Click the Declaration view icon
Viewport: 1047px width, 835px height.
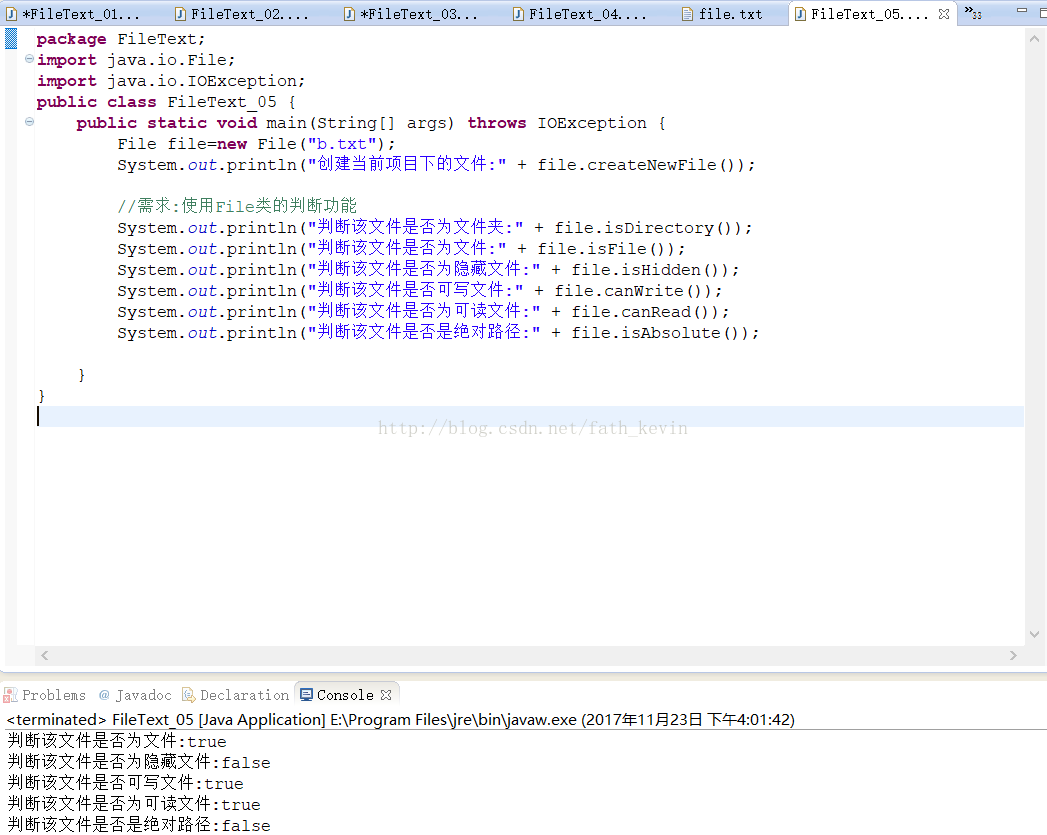pyautogui.click(x=188, y=695)
